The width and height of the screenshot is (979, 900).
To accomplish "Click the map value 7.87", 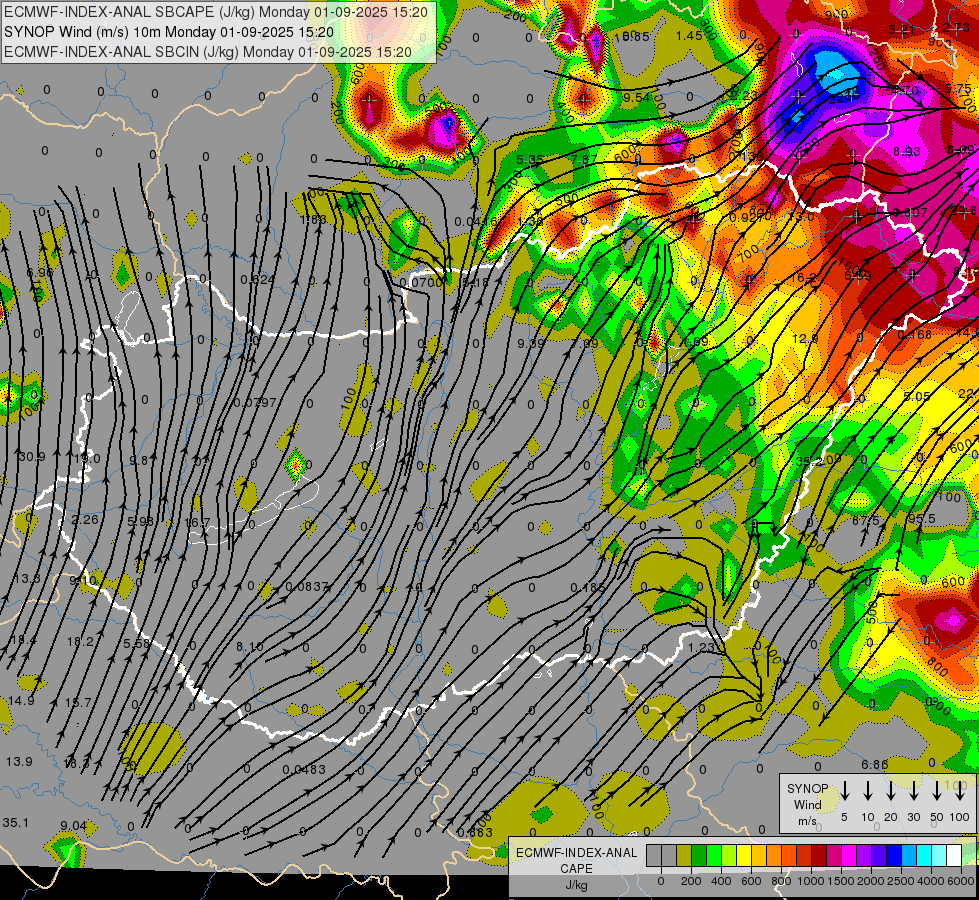I will [583, 159].
